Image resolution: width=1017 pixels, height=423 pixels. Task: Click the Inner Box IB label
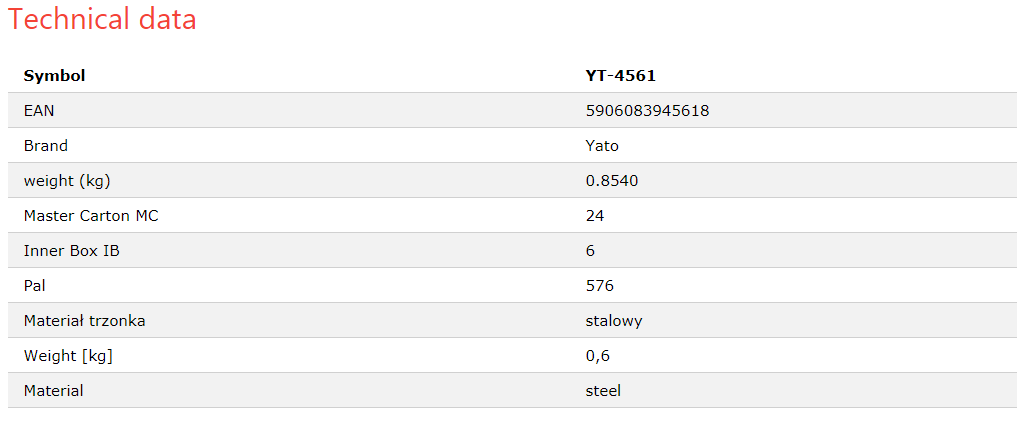point(71,251)
